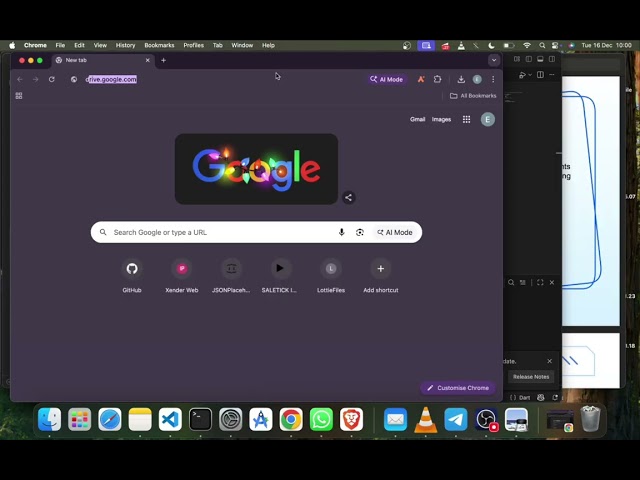Start voice search with microphone
This screenshot has width=640, height=480.
(x=342, y=232)
